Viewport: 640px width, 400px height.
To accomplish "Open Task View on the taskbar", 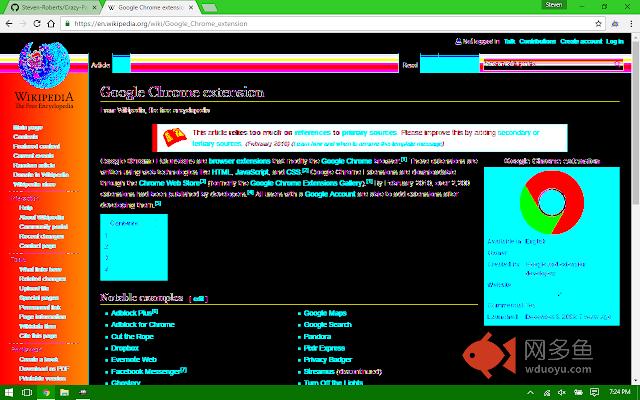I will 27,393.
